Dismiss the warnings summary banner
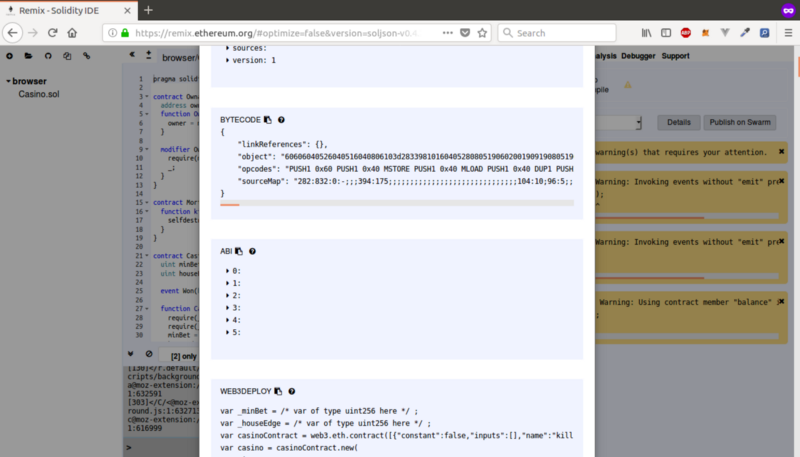This screenshot has height=457, width=800. (781, 151)
